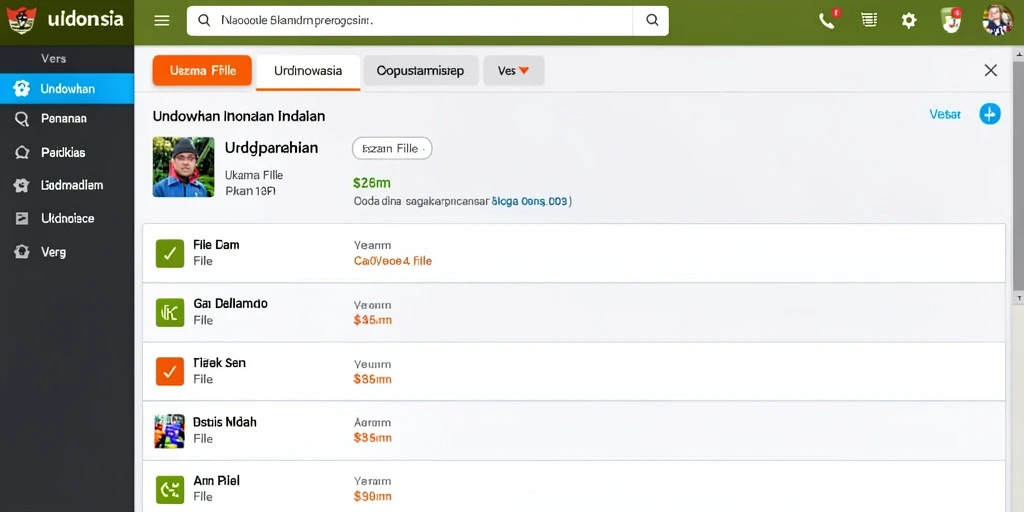
Task: Select Verg in the sidebar
Action: click(67, 252)
